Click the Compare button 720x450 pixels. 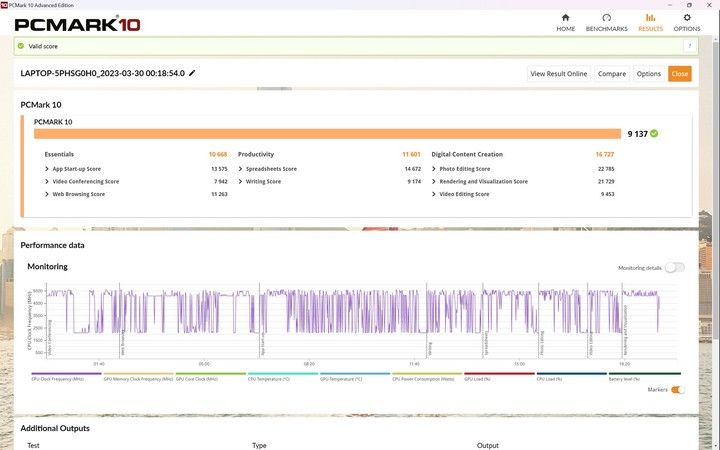[612, 73]
